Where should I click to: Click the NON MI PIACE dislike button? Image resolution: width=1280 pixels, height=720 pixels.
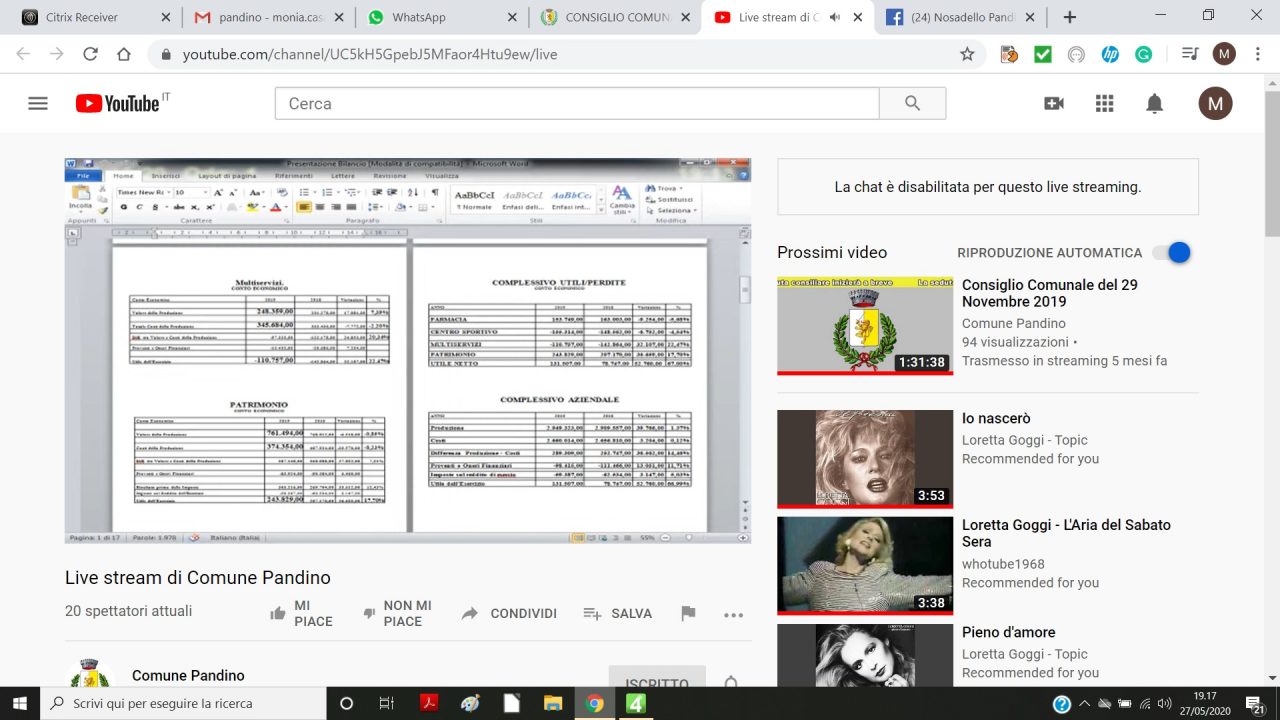(x=398, y=613)
